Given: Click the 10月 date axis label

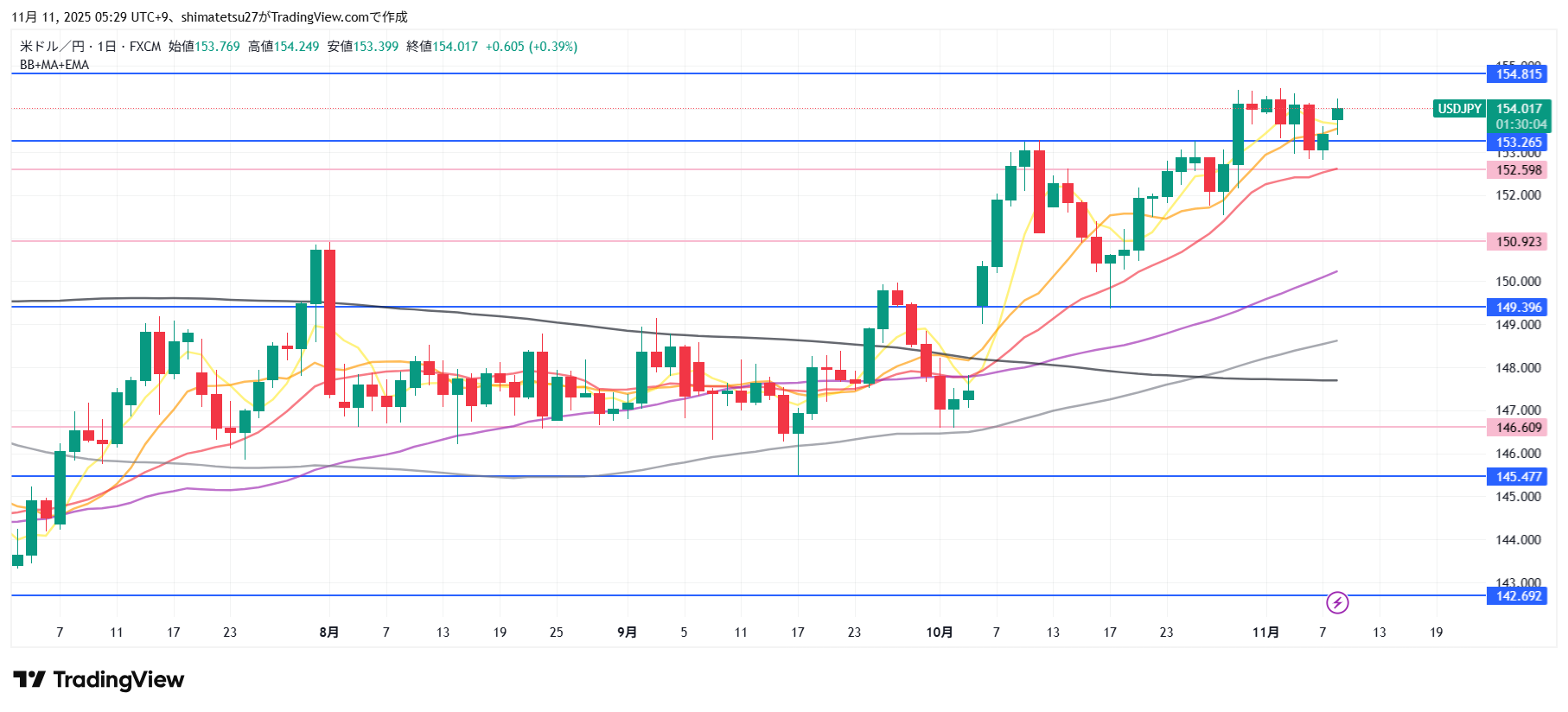Looking at the screenshot, I should pos(939,633).
